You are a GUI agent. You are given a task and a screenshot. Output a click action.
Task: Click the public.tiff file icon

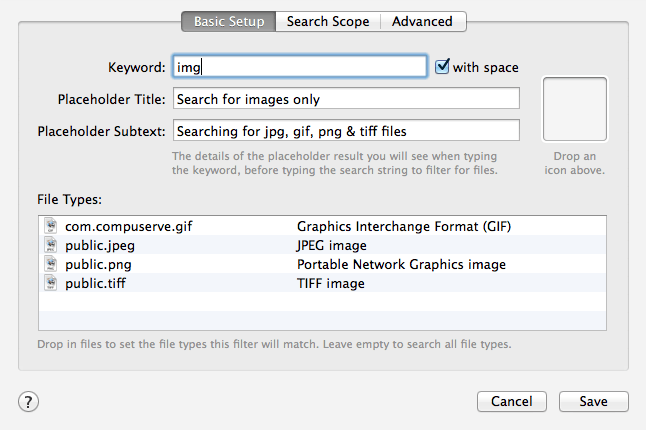pyautogui.click(x=51, y=283)
